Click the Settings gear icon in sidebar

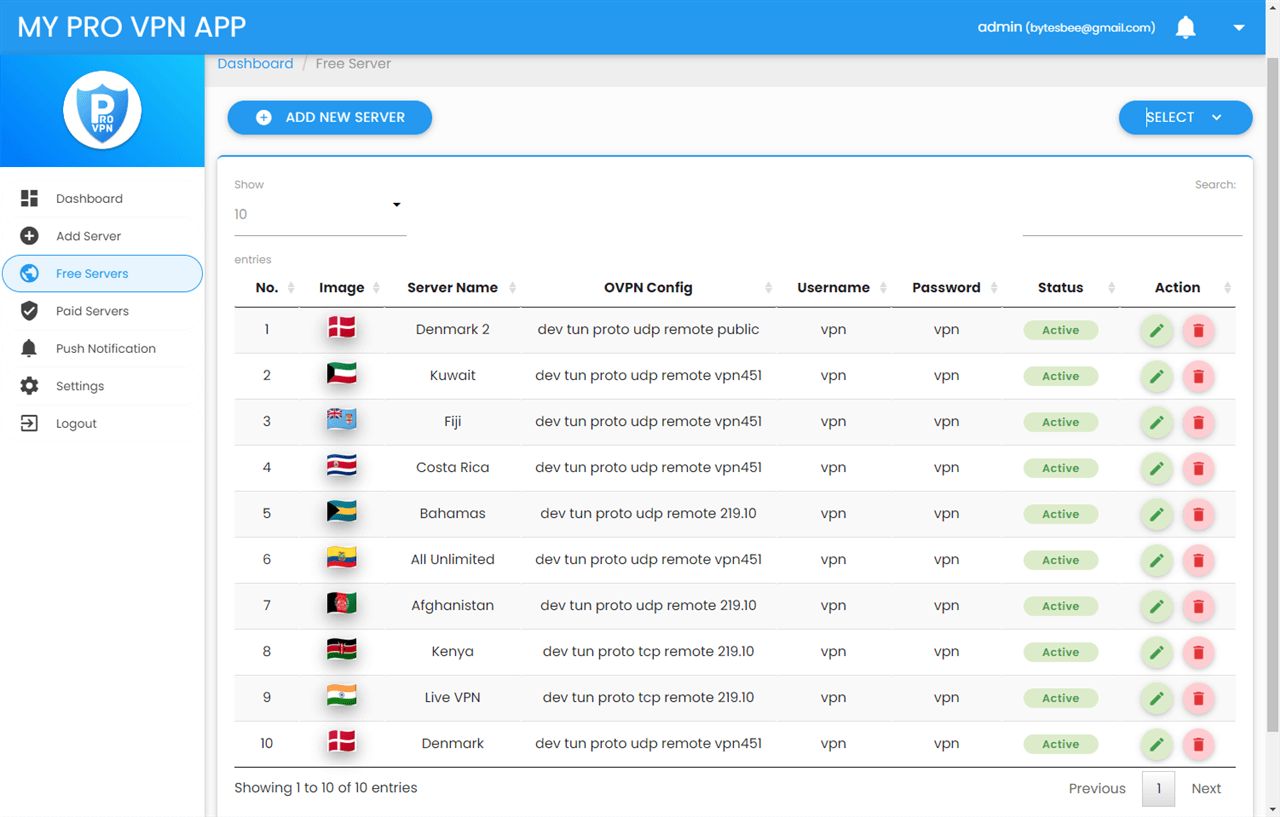click(x=29, y=386)
